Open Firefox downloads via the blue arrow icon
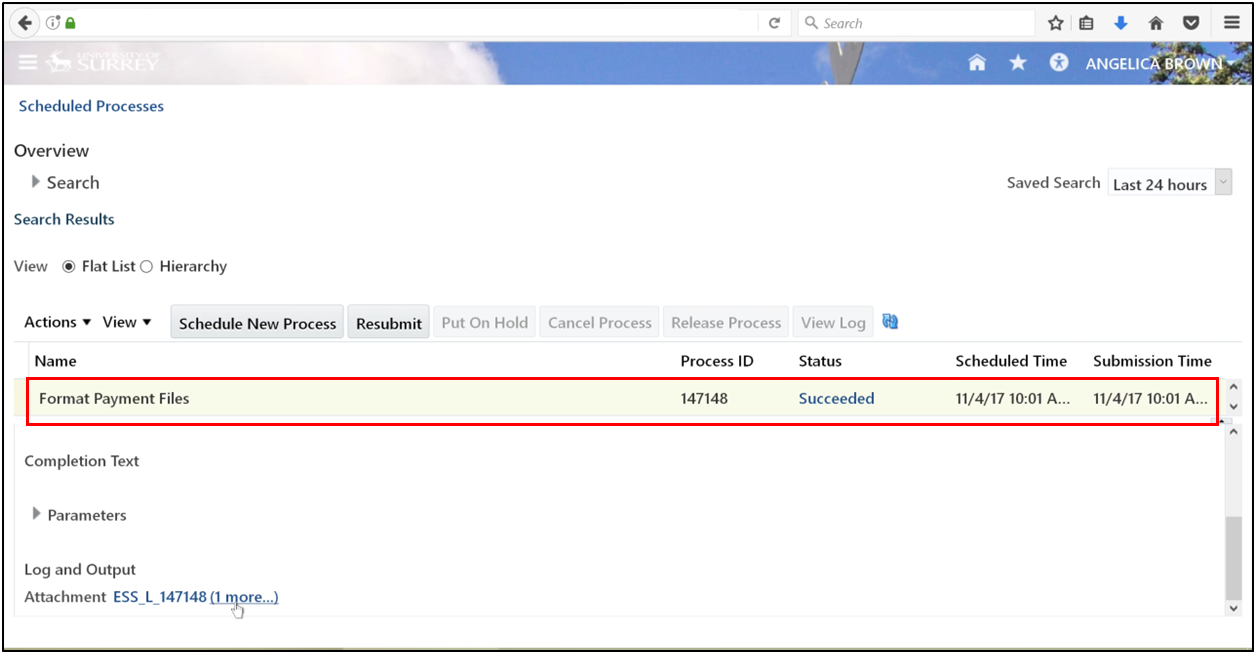Image resolution: width=1256 pixels, height=656 pixels. pos(1121,22)
